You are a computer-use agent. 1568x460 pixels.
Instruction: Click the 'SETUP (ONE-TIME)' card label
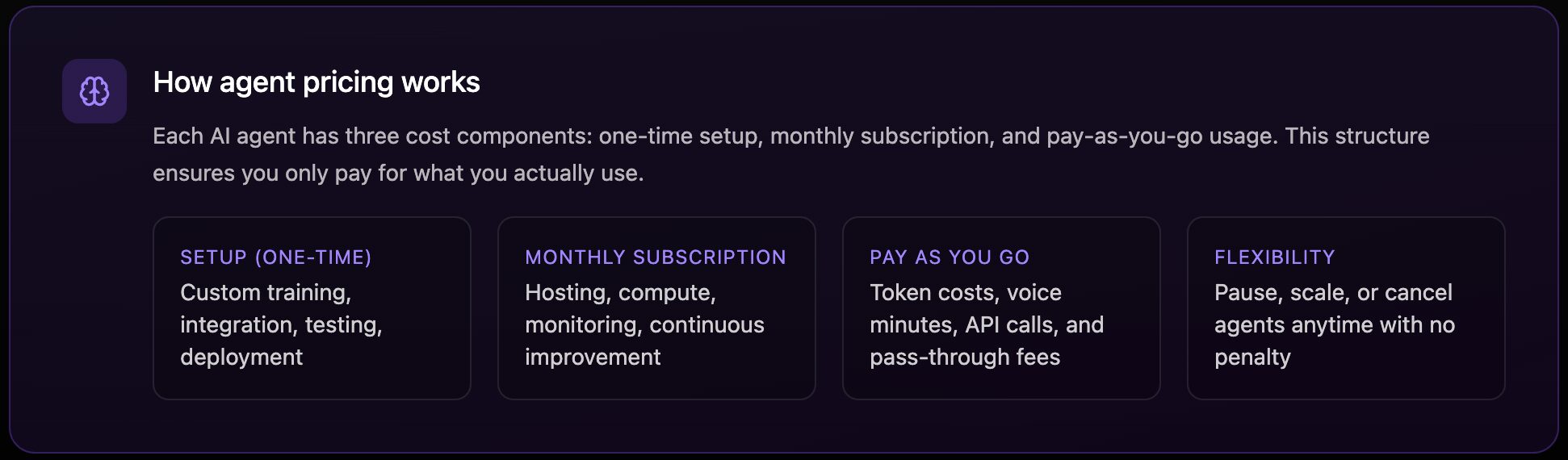275,257
